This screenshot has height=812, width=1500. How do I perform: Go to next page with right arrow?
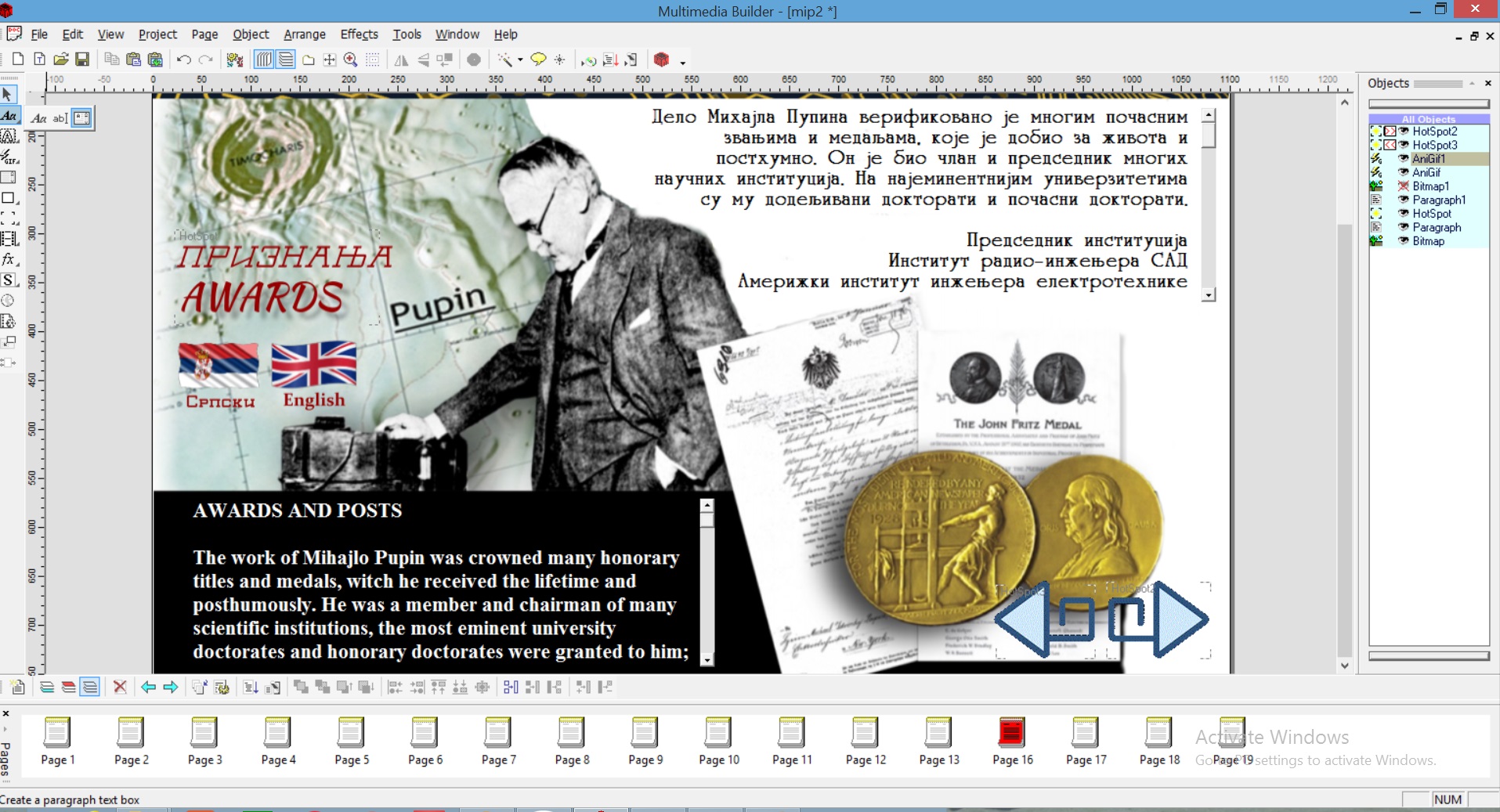(x=170, y=687)
